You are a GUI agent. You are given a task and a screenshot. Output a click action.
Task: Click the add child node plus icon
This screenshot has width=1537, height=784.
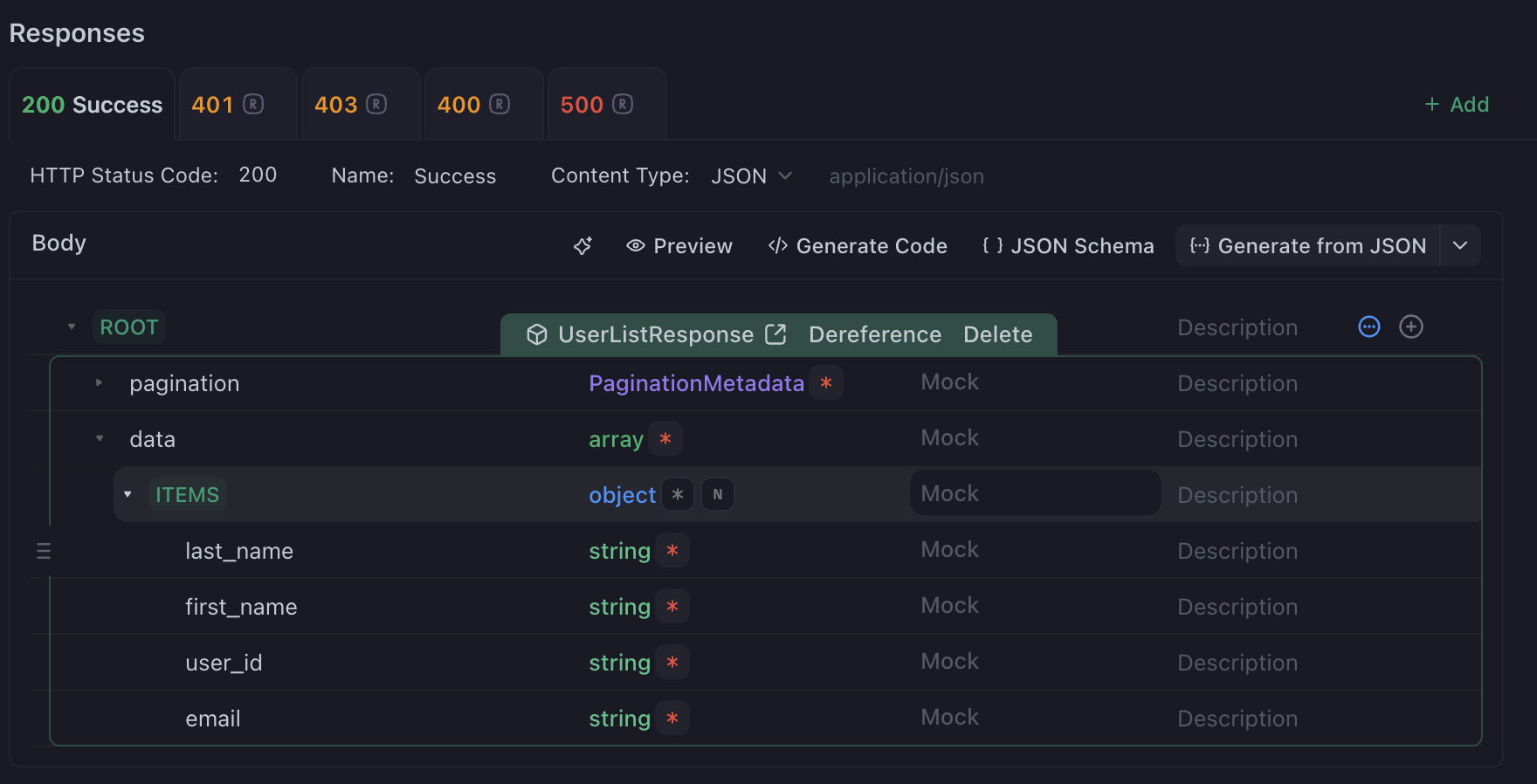pyautogui.click(x=1410, y=327)
